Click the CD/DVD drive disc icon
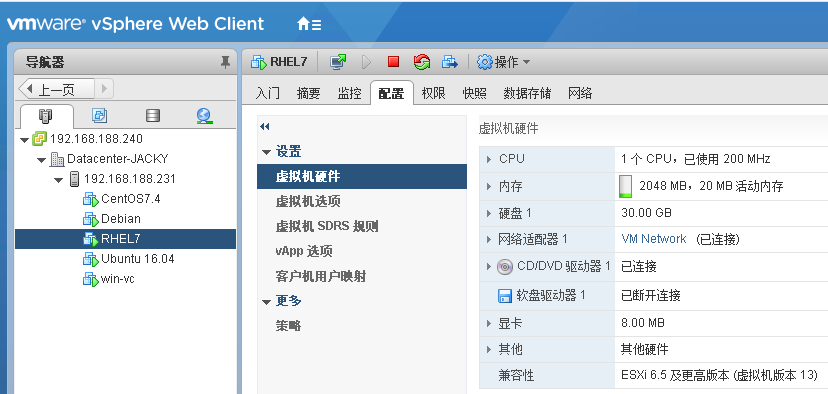This screenshot has width=828, height=394. pyautogui.click(x=505, y=267)
